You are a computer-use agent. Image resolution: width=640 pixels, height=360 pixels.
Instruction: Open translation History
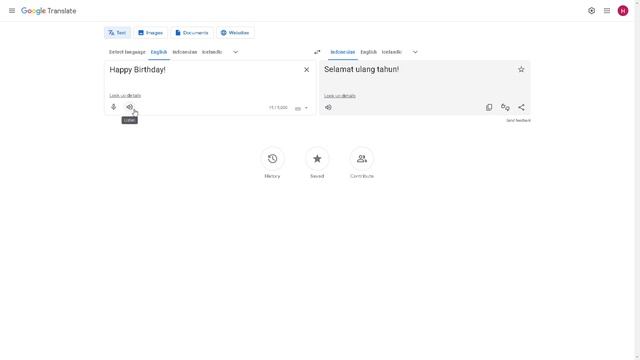point(272,159)
